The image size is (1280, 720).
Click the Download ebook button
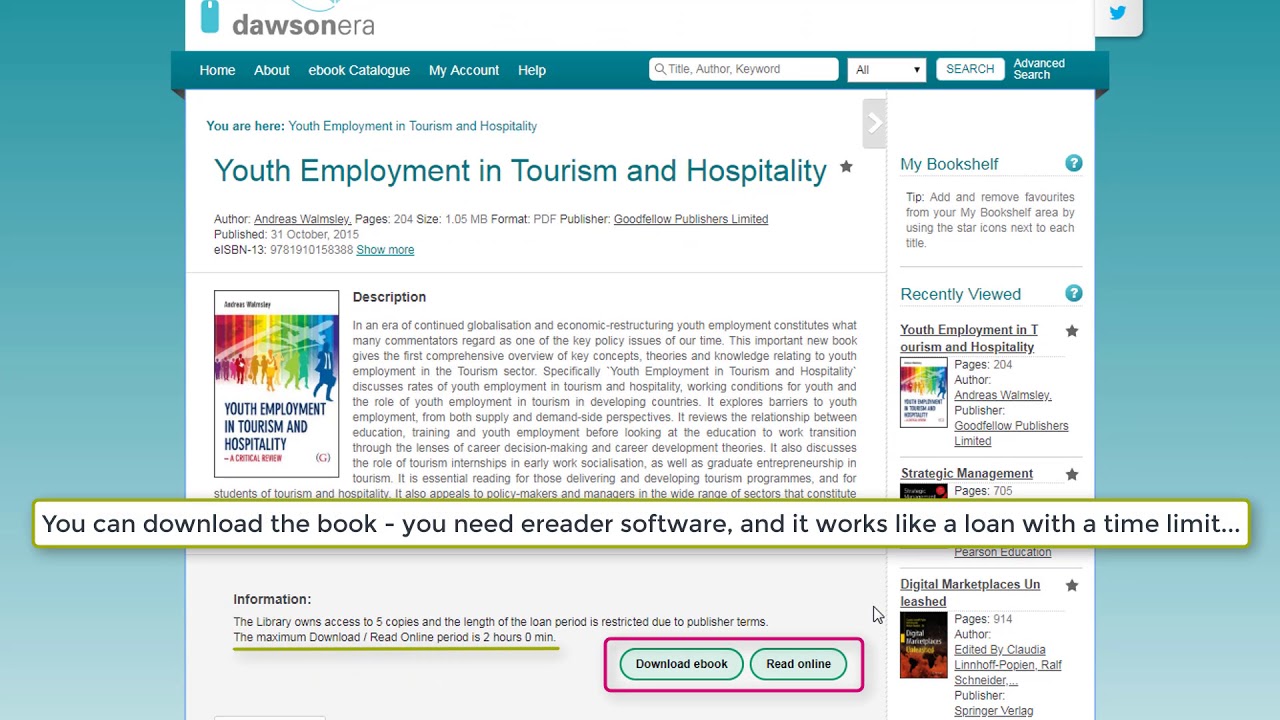(x=682, y=664)
